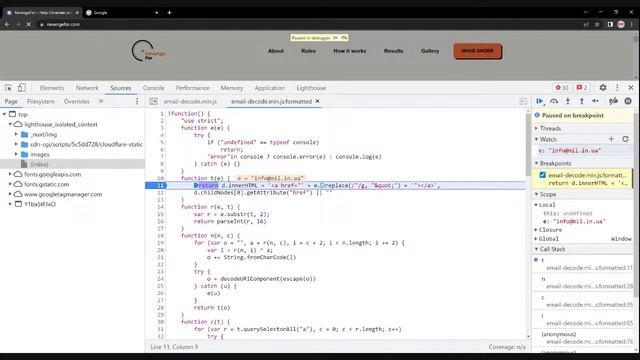
Task: Switch to the Google browser tab
Action: (122, 13)
